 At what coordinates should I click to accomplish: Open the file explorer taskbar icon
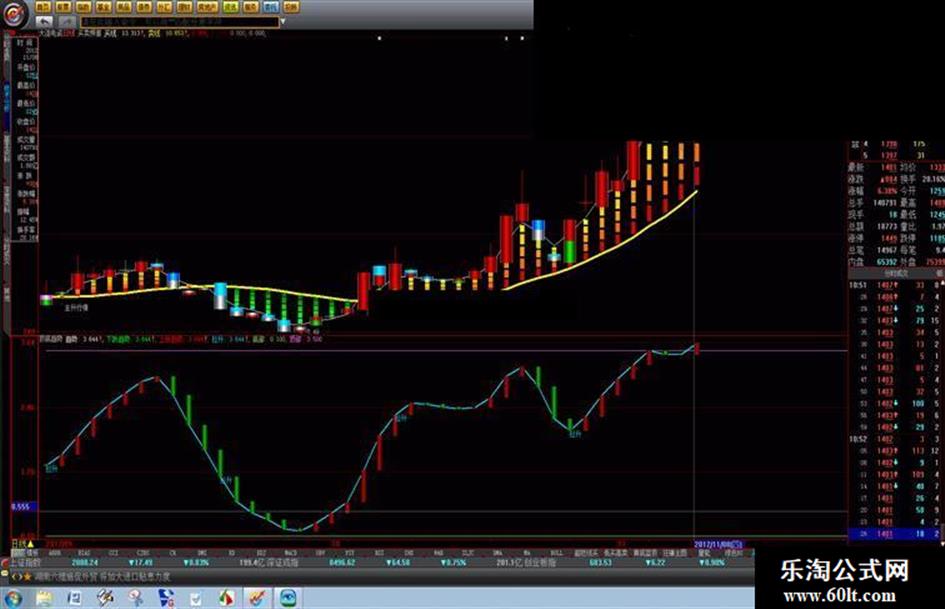click(44, 598)
